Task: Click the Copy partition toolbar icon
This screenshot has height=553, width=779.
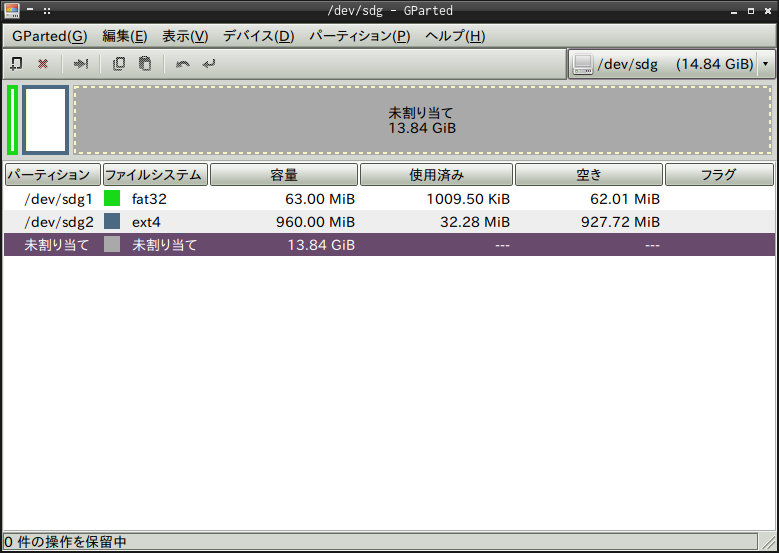Action: pos(119,64)
